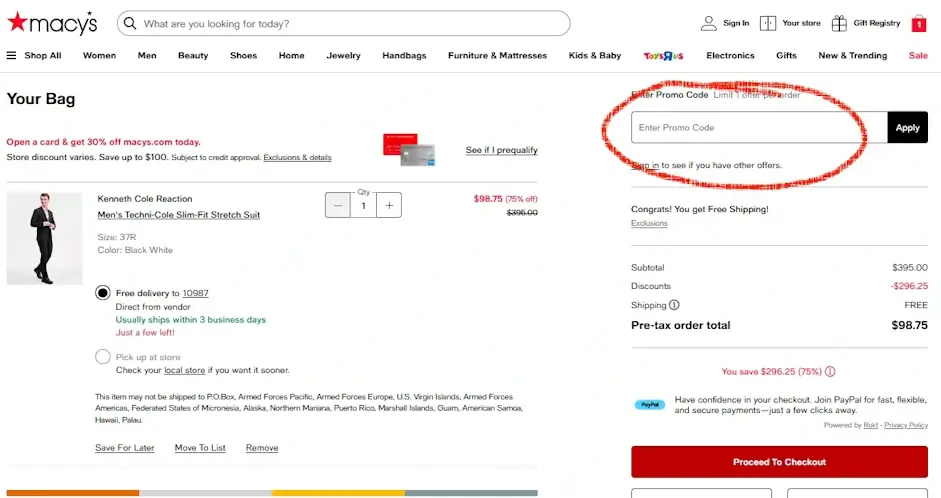This screenshot has height=498, width=941.
Task: Open New & Trending menu
Action: point(853,55)
